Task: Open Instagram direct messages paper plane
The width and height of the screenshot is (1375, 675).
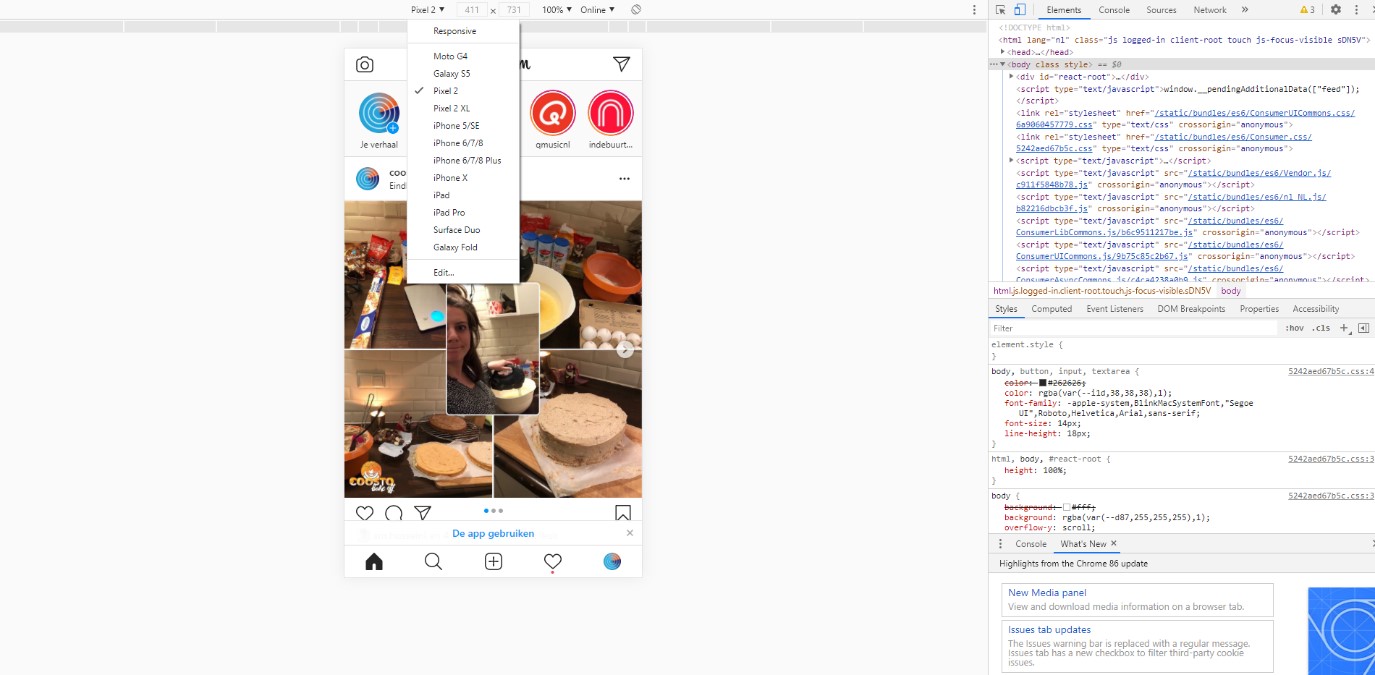Action: tap(621, 65)
